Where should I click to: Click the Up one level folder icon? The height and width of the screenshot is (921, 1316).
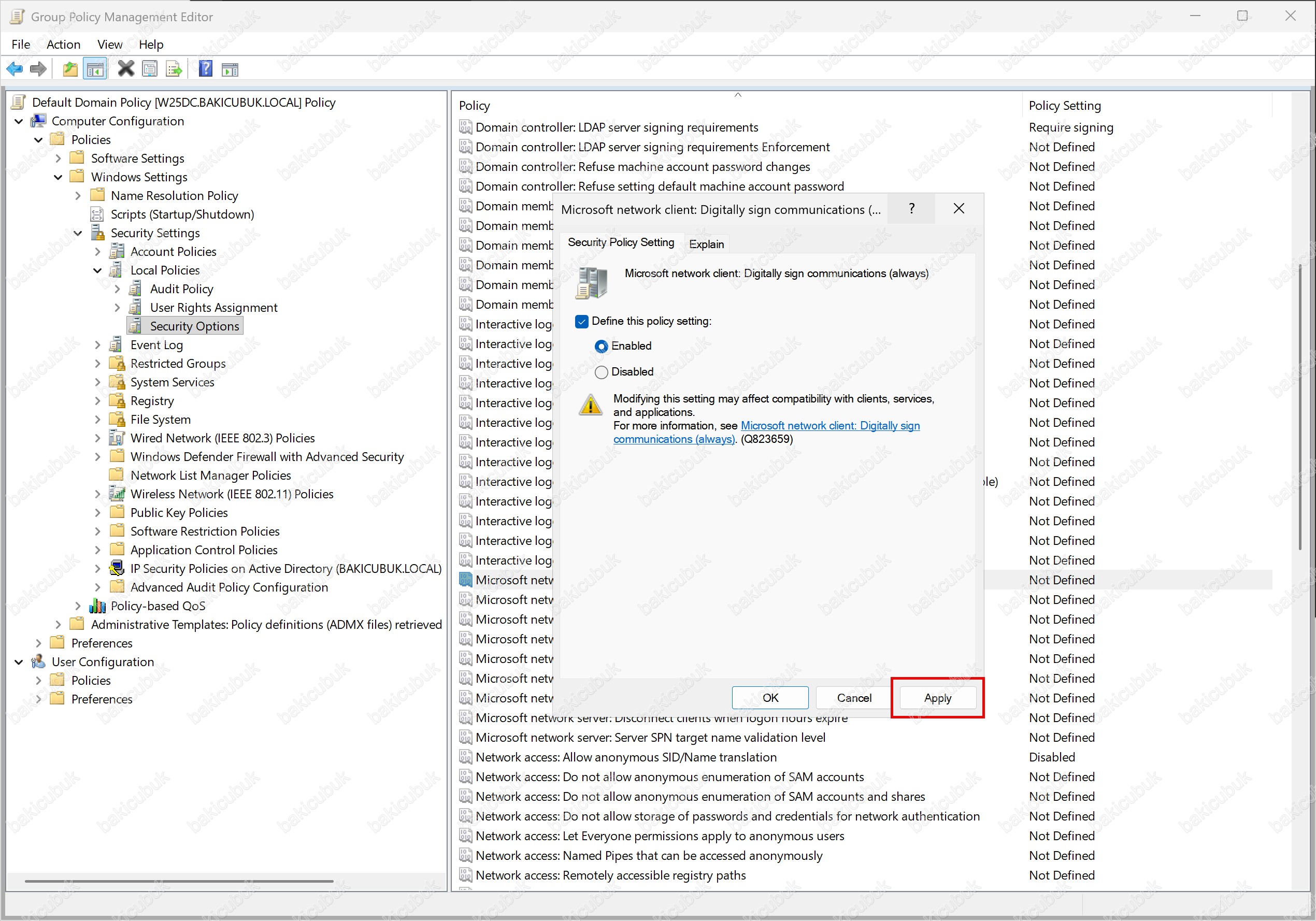[70, 69]
